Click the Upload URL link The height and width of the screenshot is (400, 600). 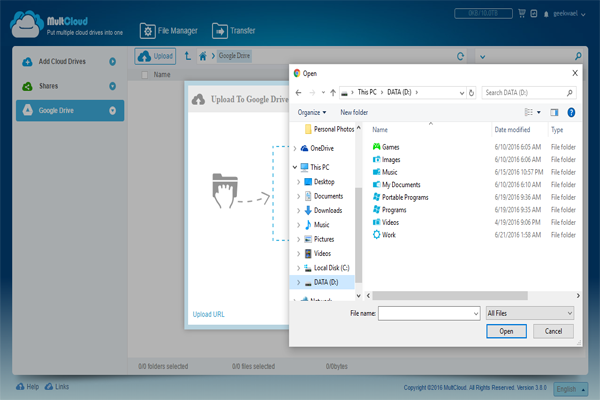click(x=209, y=314)
